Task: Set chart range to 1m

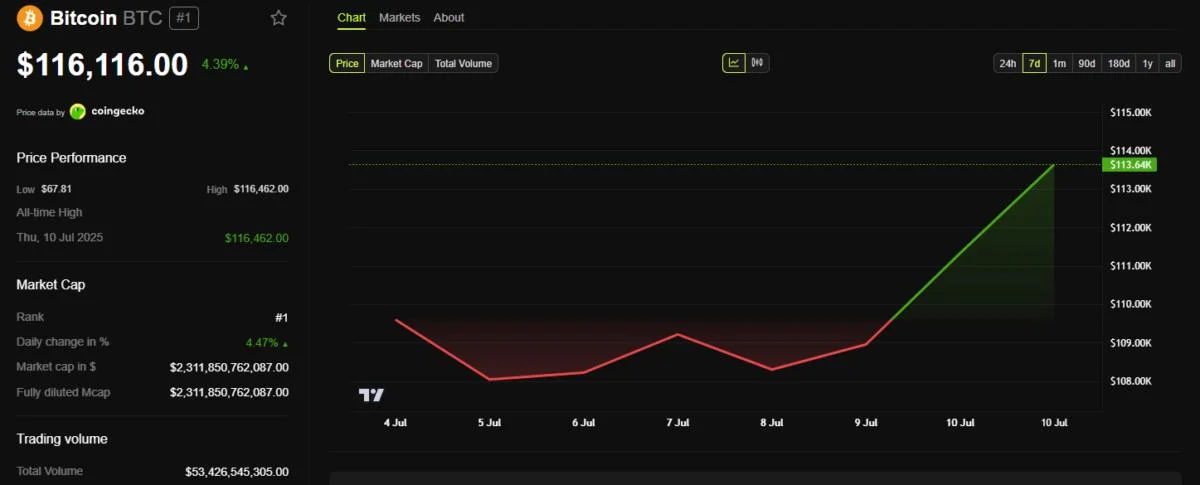Action: (x=1060, y=63)
